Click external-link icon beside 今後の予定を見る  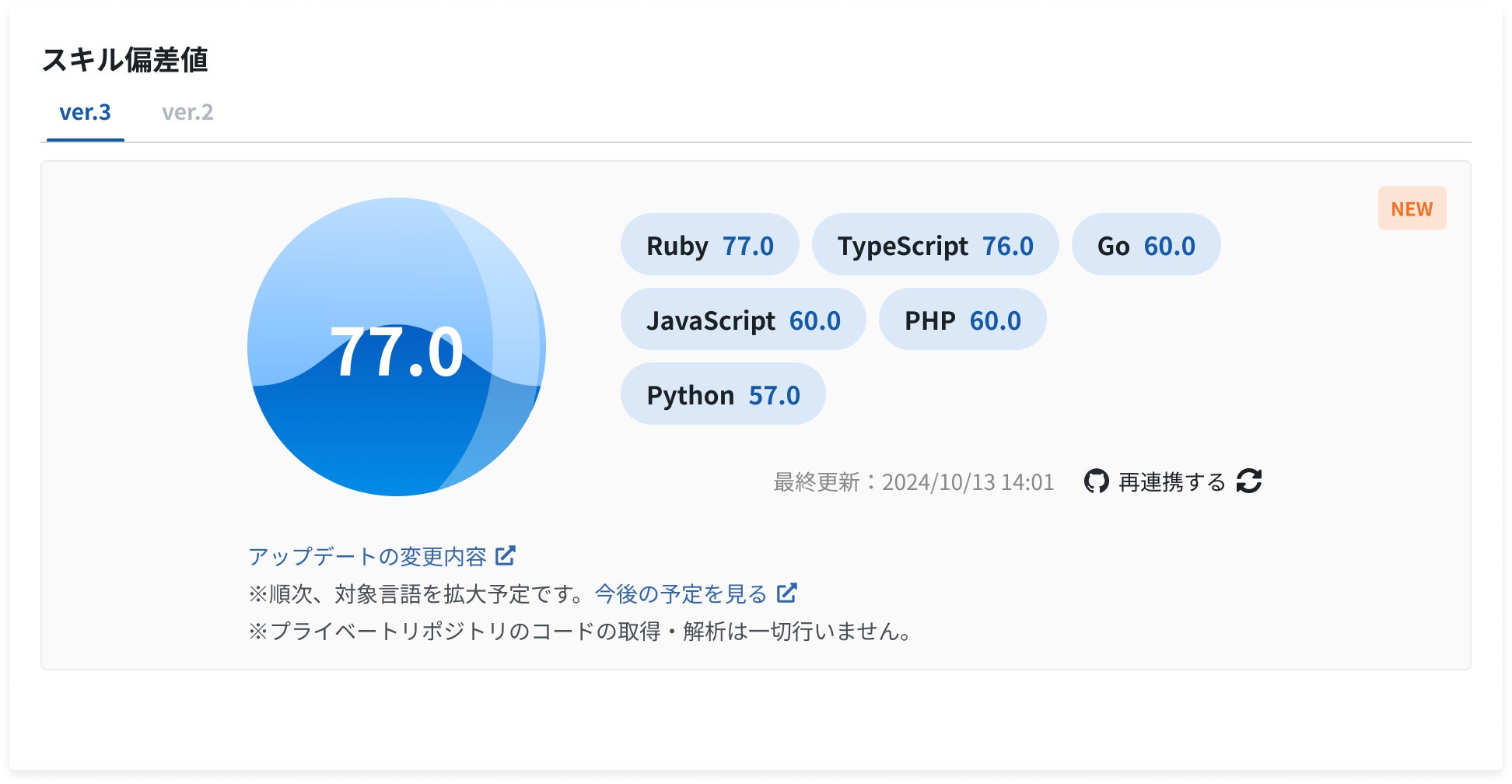point(787,593)
